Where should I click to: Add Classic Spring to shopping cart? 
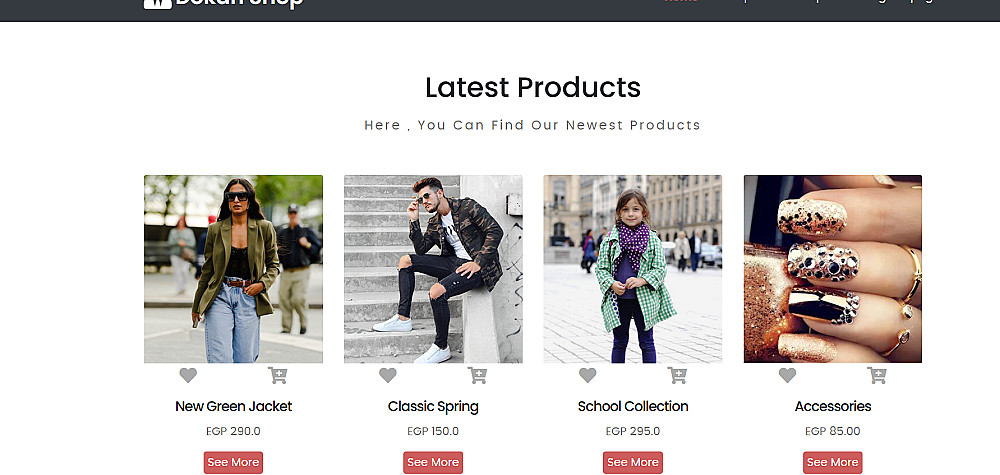(478, 376)
